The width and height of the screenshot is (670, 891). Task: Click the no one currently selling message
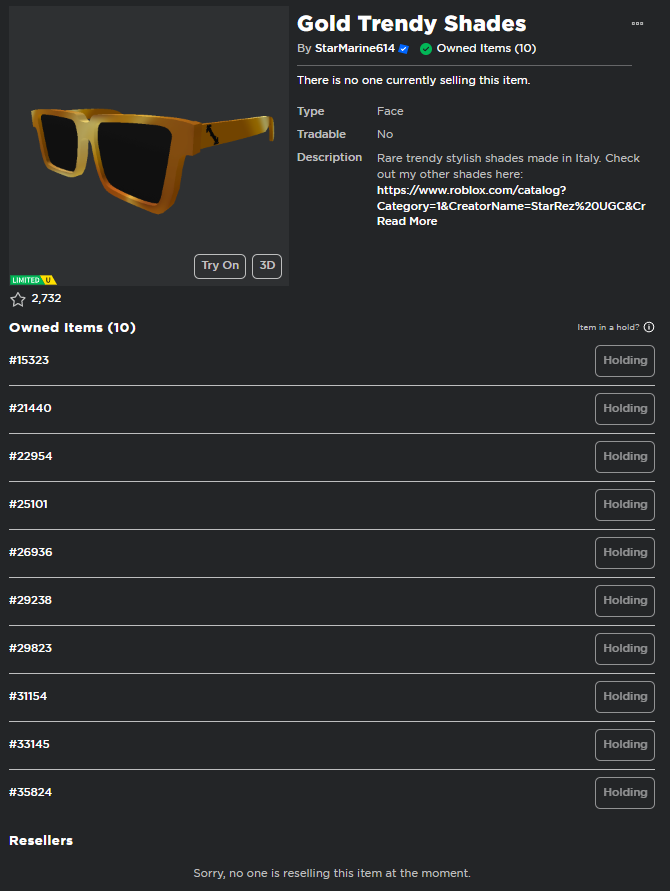pyautogui.click(x=413, y=80)
